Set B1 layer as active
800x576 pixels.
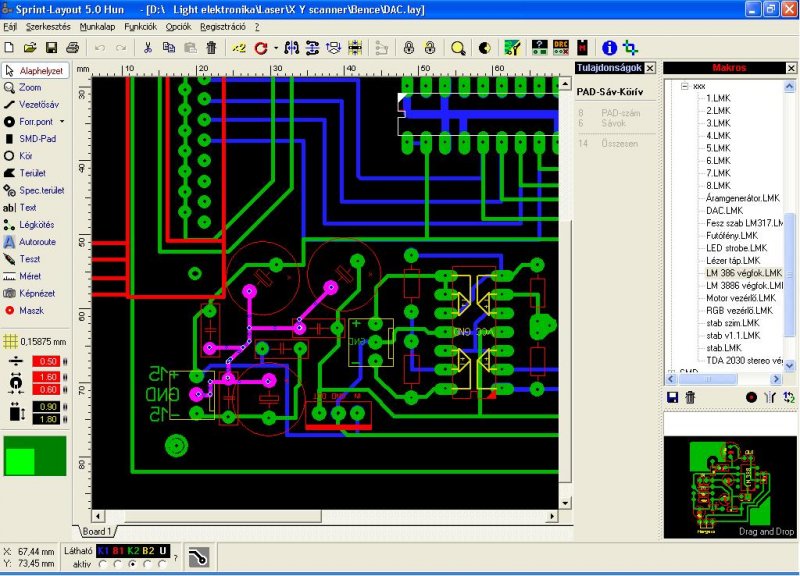[118, 564]
